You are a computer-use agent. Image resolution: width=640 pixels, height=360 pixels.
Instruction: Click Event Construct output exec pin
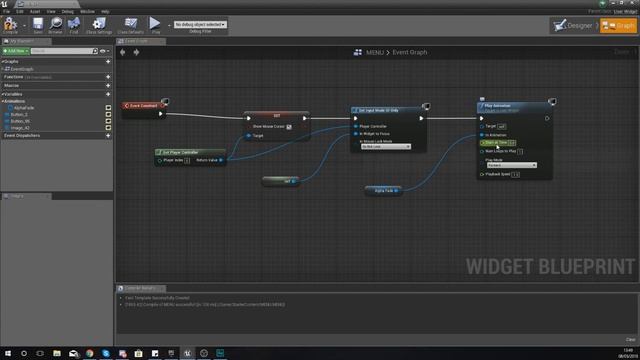[x=160, y=114]
